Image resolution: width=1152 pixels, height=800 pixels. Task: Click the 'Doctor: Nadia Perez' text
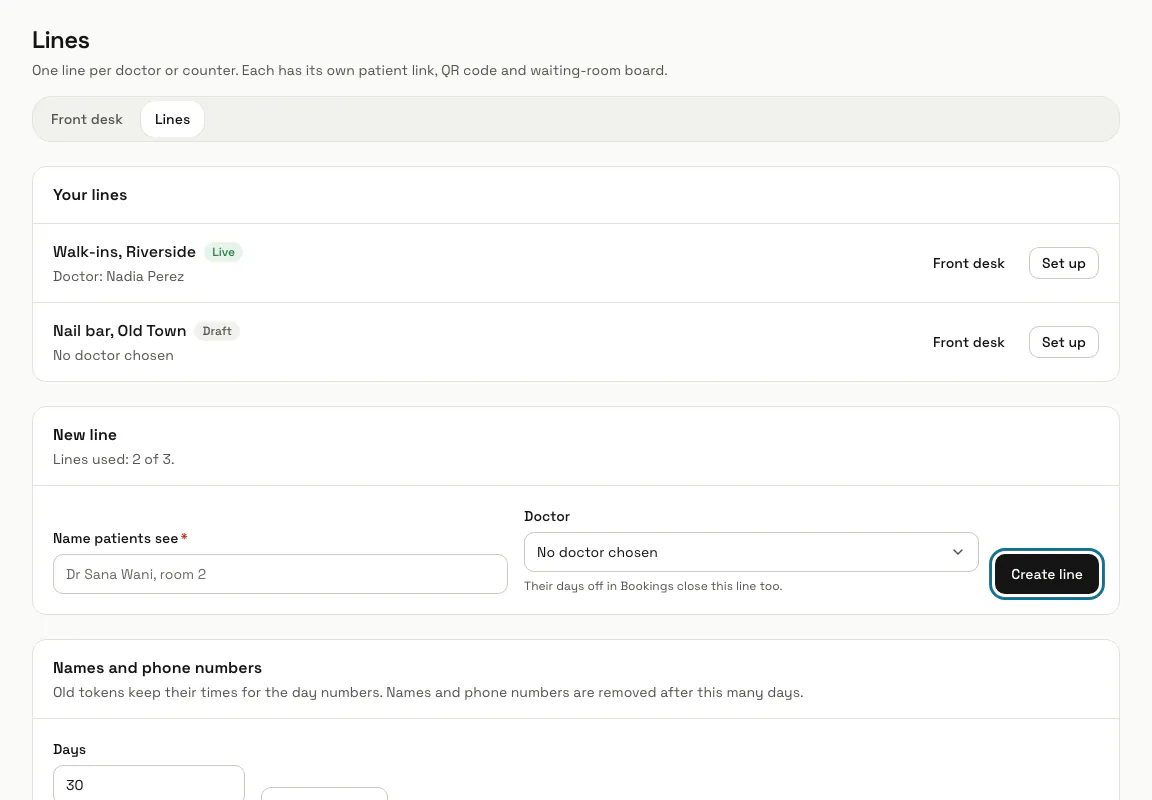click(x=118, y=276)
